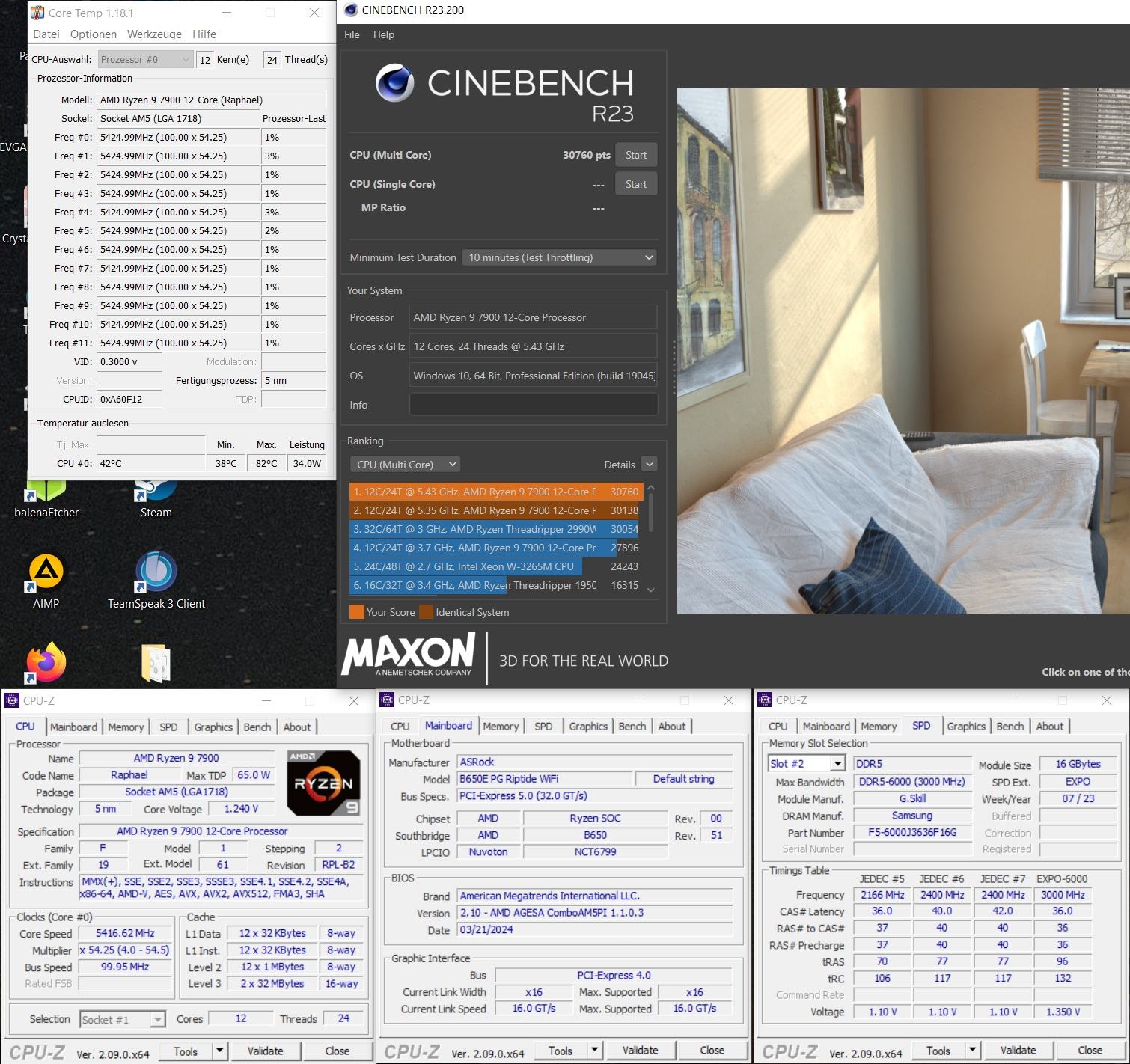Viewport: 1130px width, 1064px height.
Task: Click the Cinebench Processor field text
Action: tap(533, 317)
